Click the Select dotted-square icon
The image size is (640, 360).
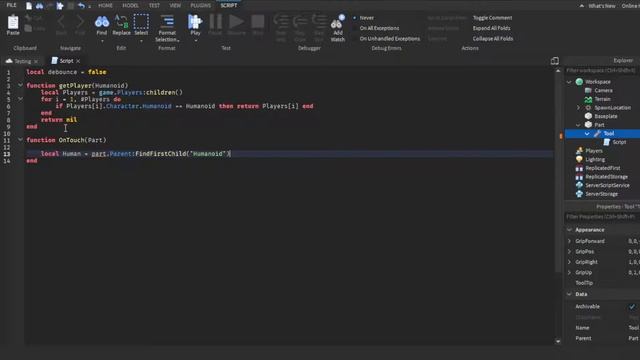point(141,22)
